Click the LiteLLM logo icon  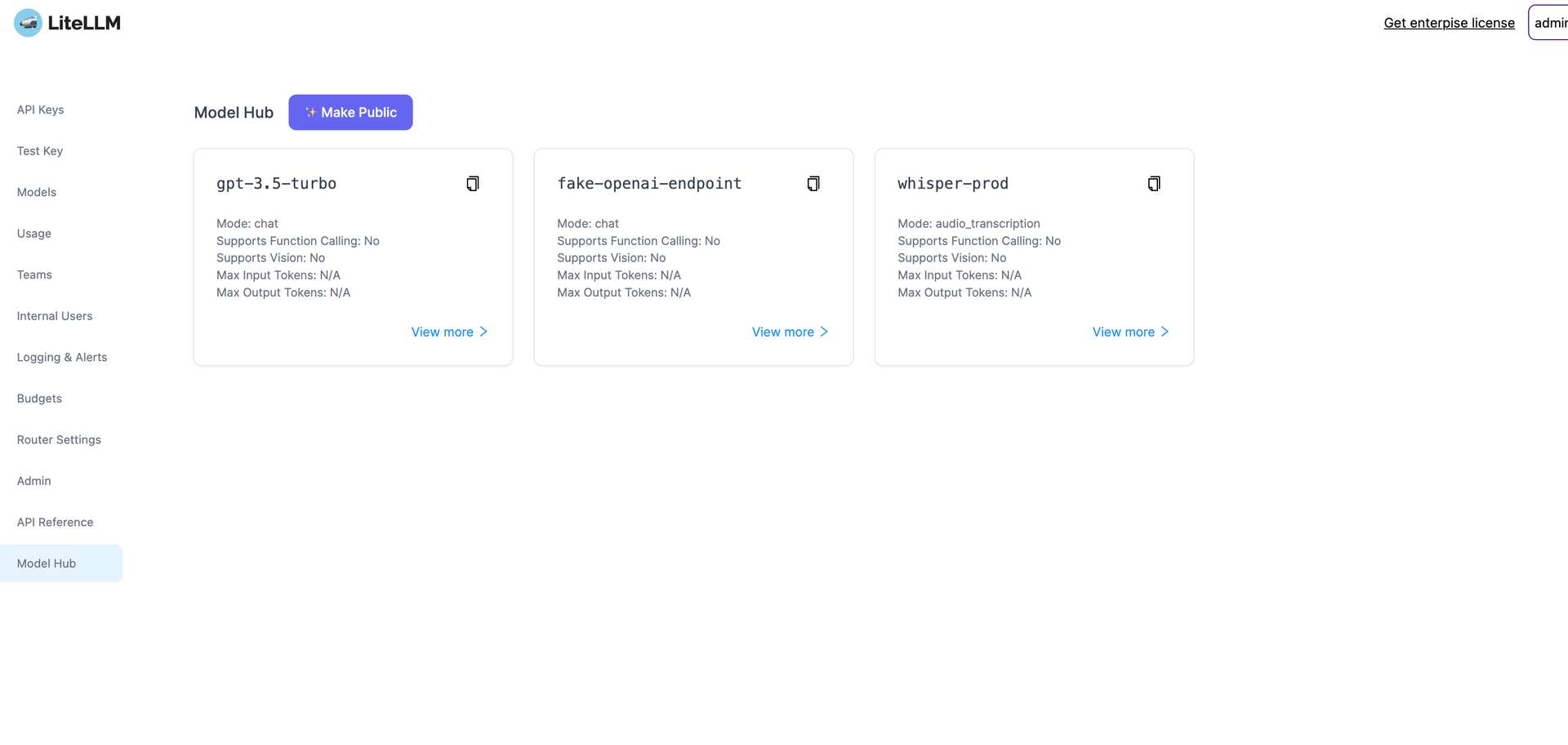[x=27, y=22]
